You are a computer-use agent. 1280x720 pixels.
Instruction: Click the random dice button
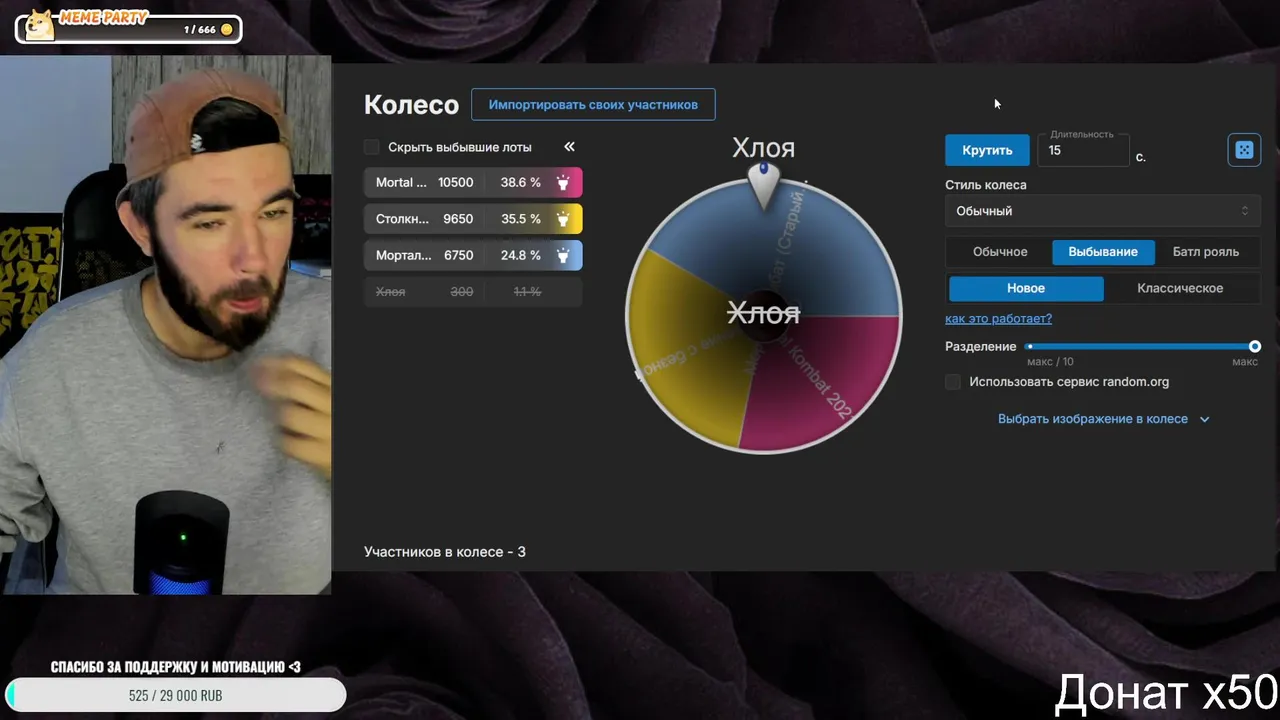1244,150
